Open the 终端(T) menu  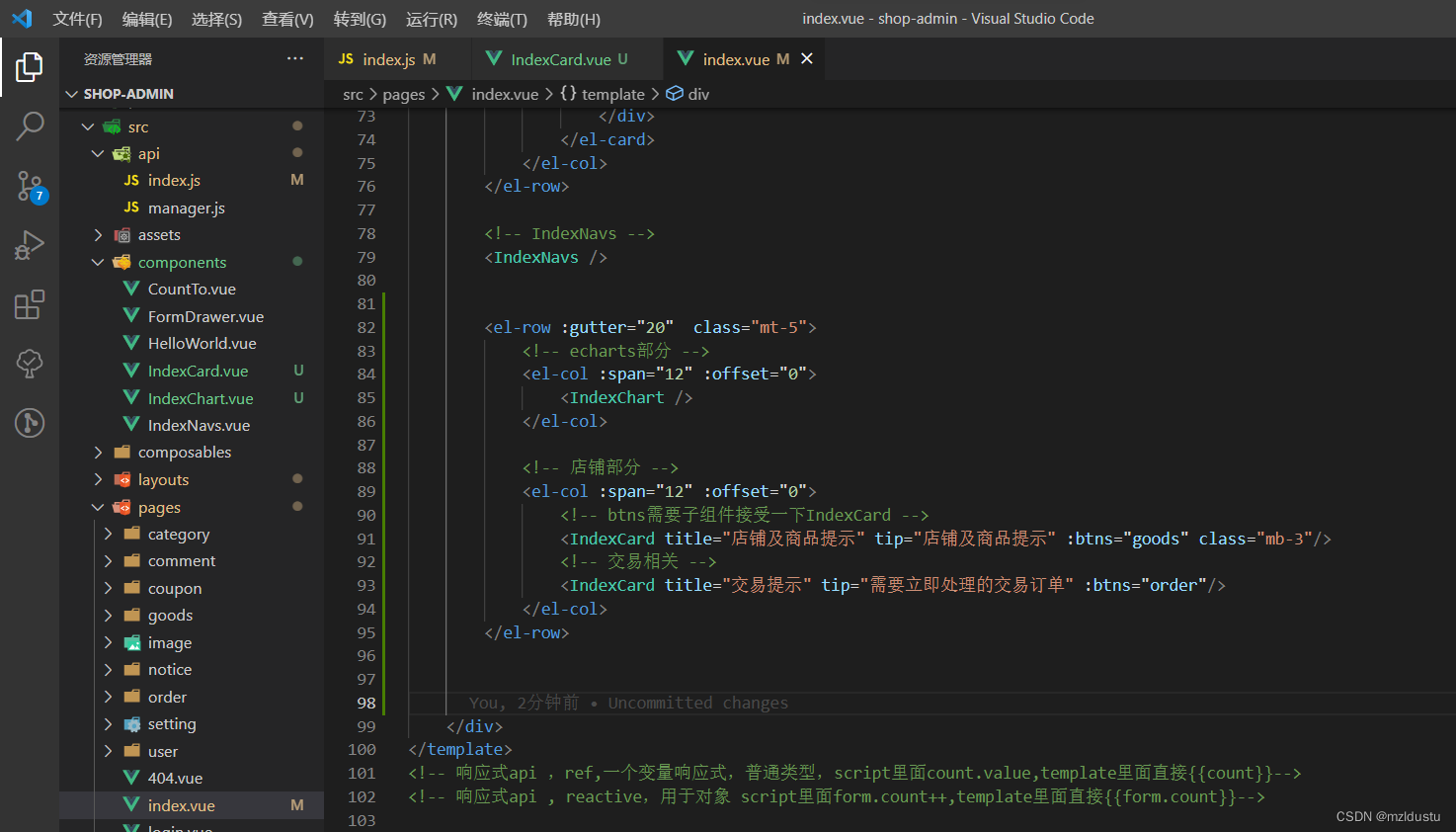pyautogui.click(x=502, y=19)
